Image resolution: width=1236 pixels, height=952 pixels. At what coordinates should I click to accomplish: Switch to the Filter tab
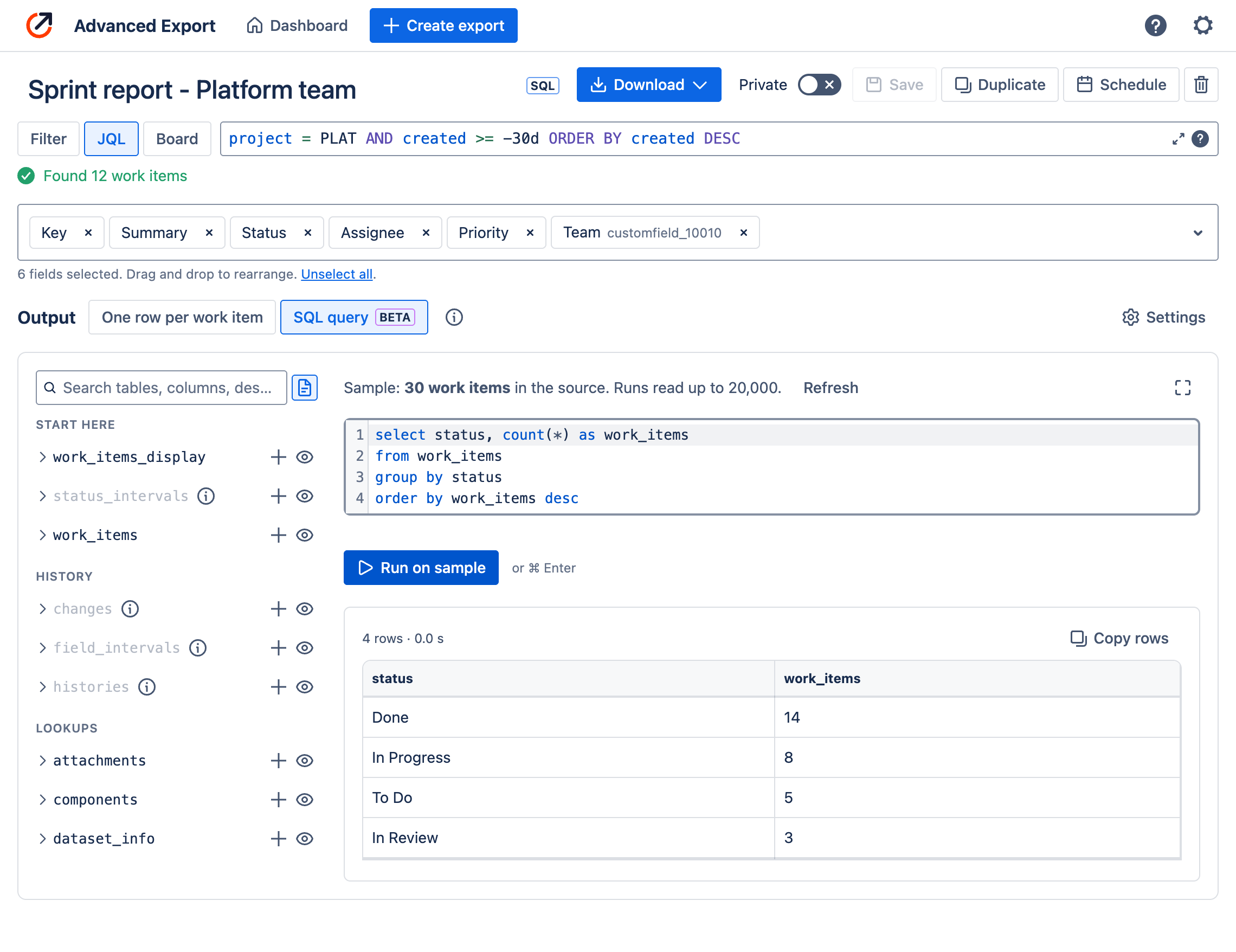coord(48,139)
